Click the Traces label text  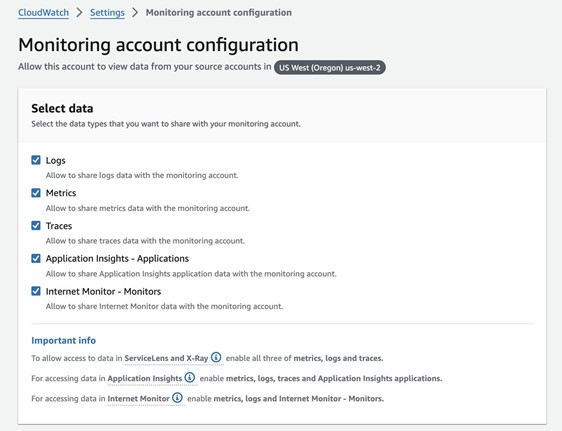[x=59, y=226]
